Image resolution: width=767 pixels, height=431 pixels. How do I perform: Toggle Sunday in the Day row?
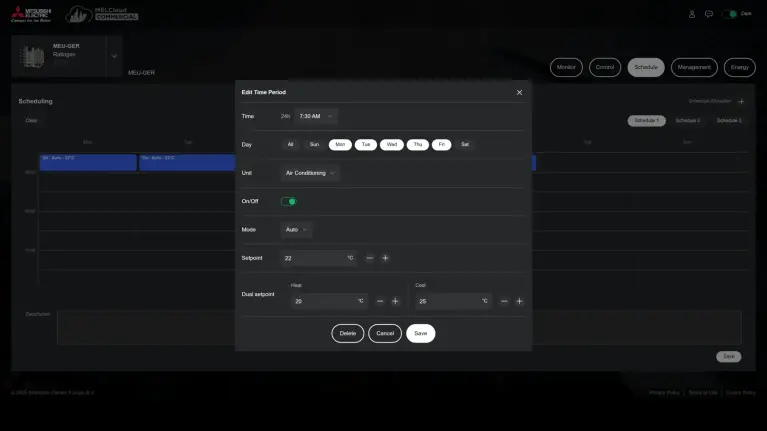[314, 144]
